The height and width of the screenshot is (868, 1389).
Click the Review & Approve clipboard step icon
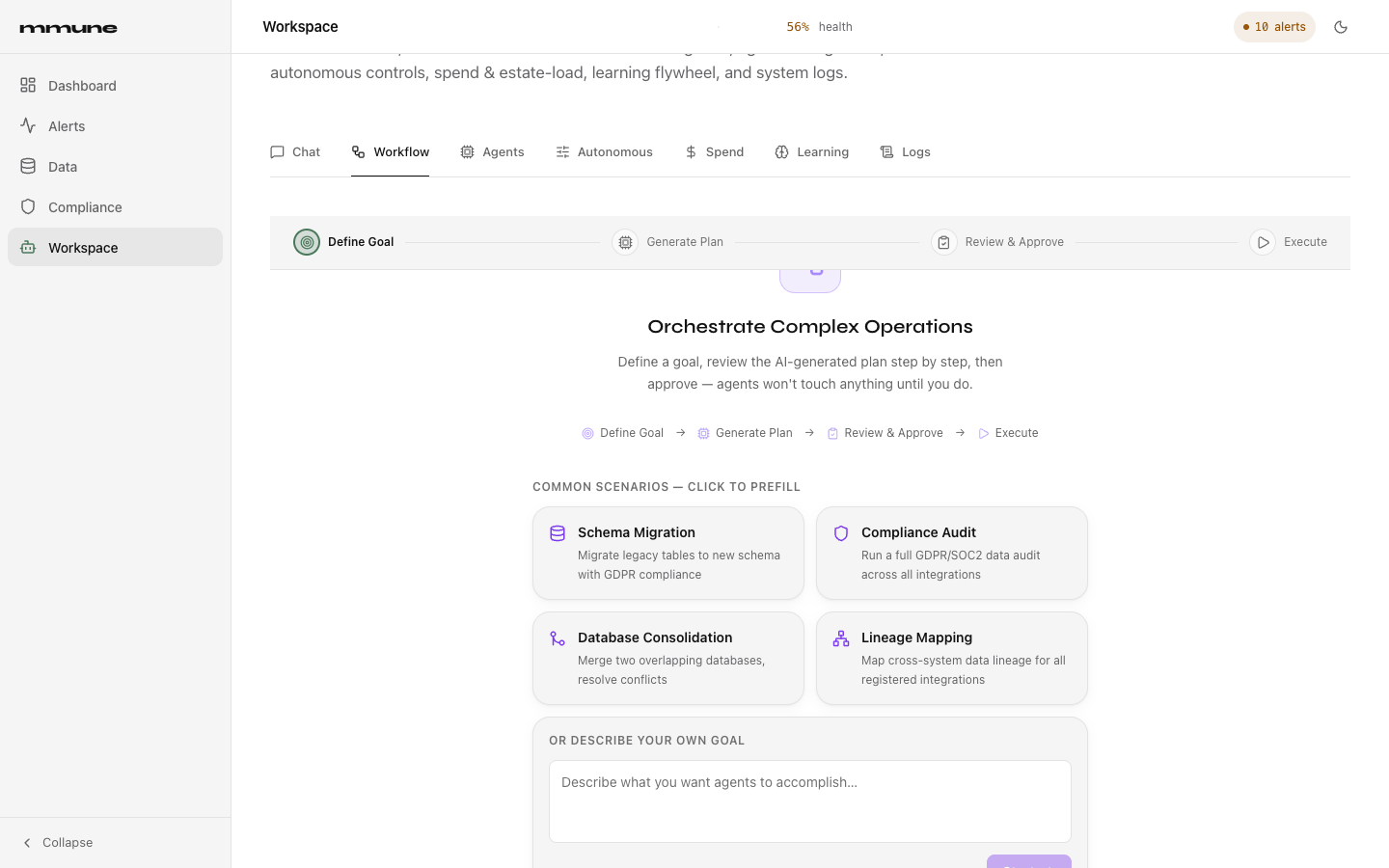tap(943, 242)
